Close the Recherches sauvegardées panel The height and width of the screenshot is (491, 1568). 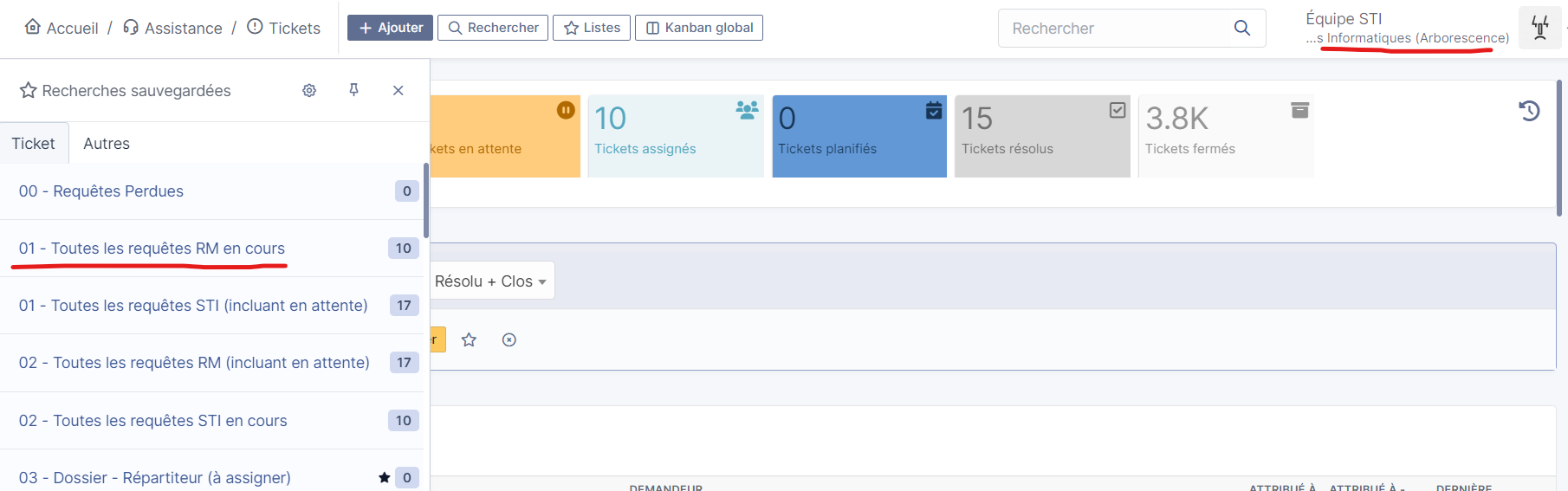(x=398, y=90)
